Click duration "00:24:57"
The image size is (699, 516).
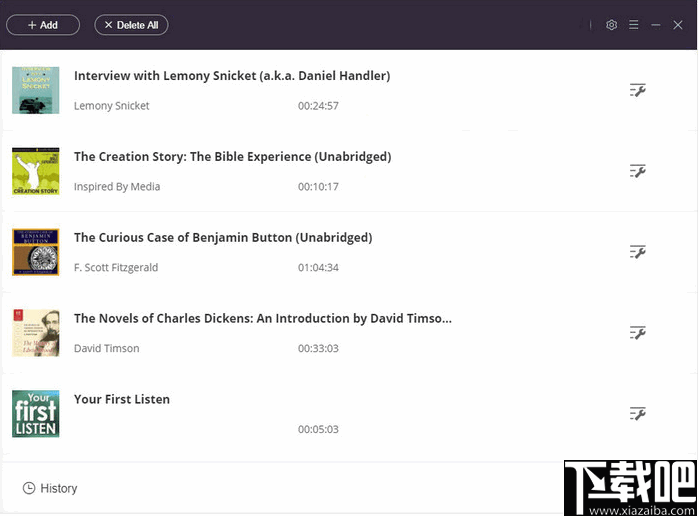click(318, 106)
